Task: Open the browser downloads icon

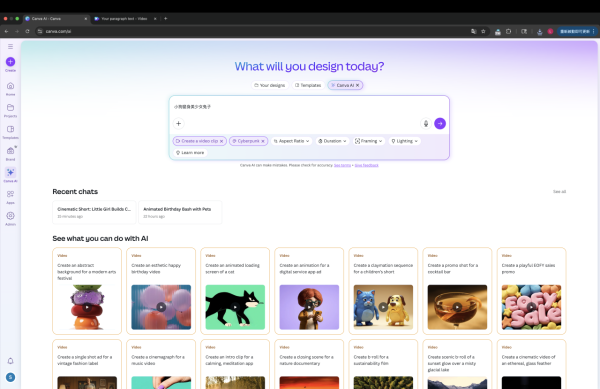Action: [540, 31]
